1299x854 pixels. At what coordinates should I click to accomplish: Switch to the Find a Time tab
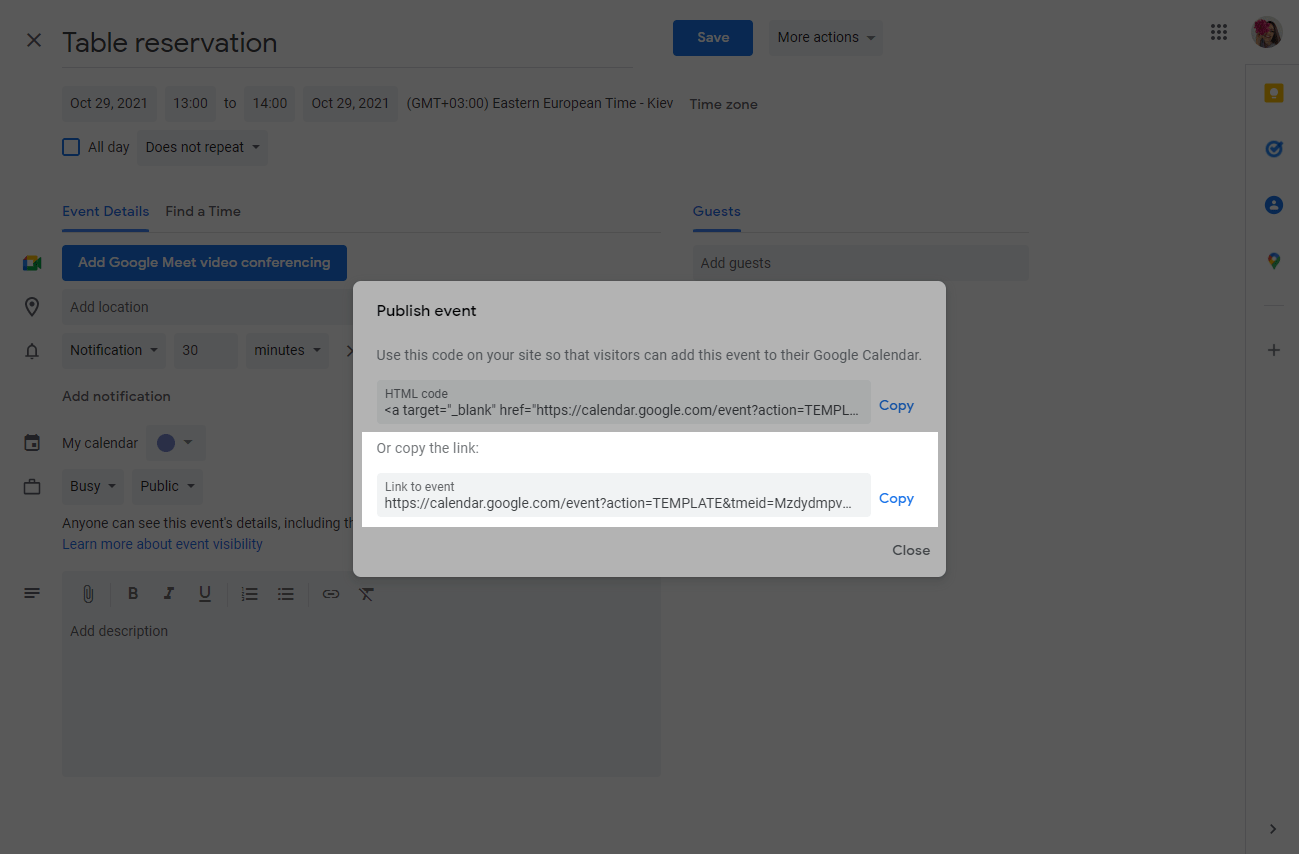[203, 211]
